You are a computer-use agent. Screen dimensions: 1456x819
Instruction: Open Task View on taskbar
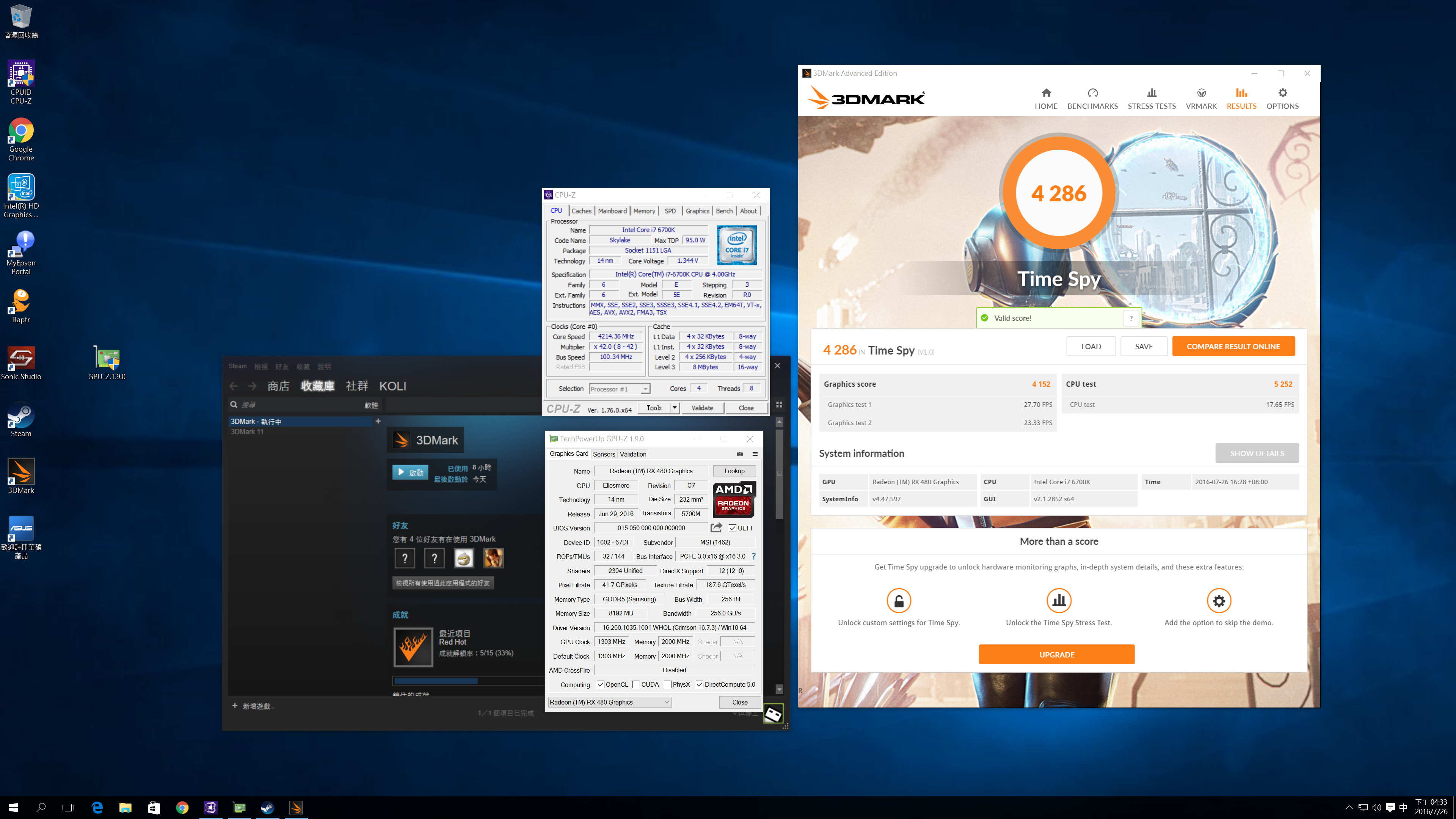[68, 808]
